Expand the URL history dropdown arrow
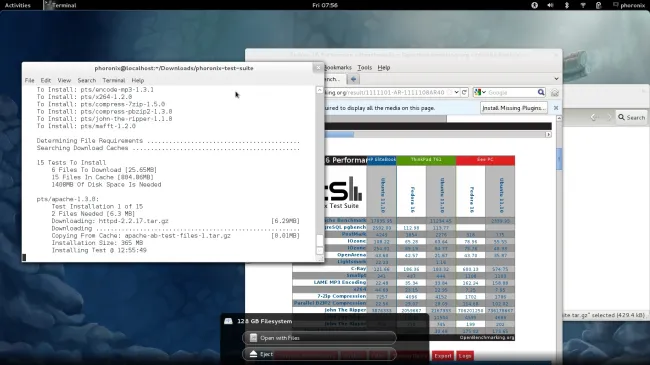The image size is (650, 365). [456, 92]
